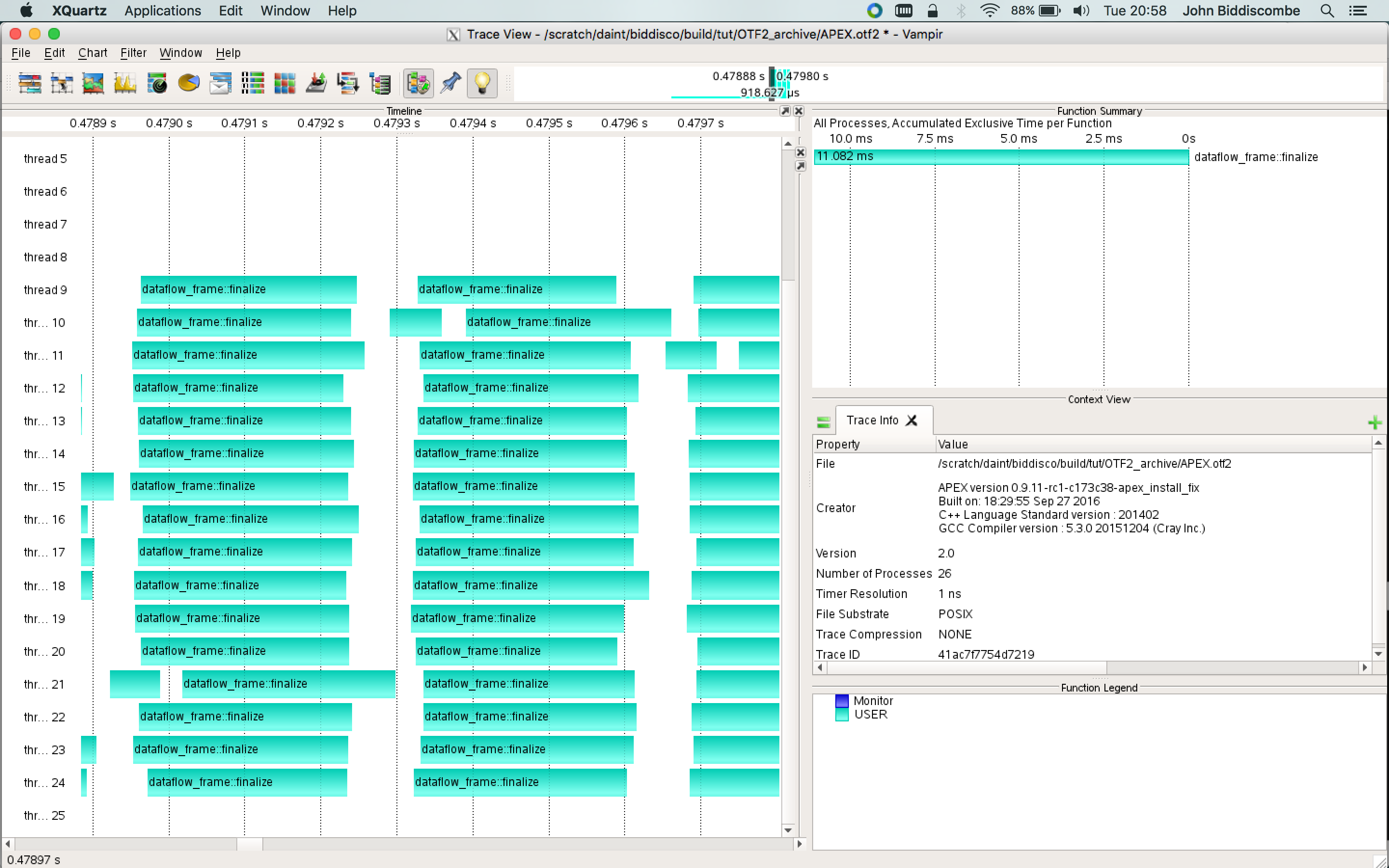This screenshot has width=1389, height=868.
Task: Open the Chart menu
Action: (x=93, y=53)
